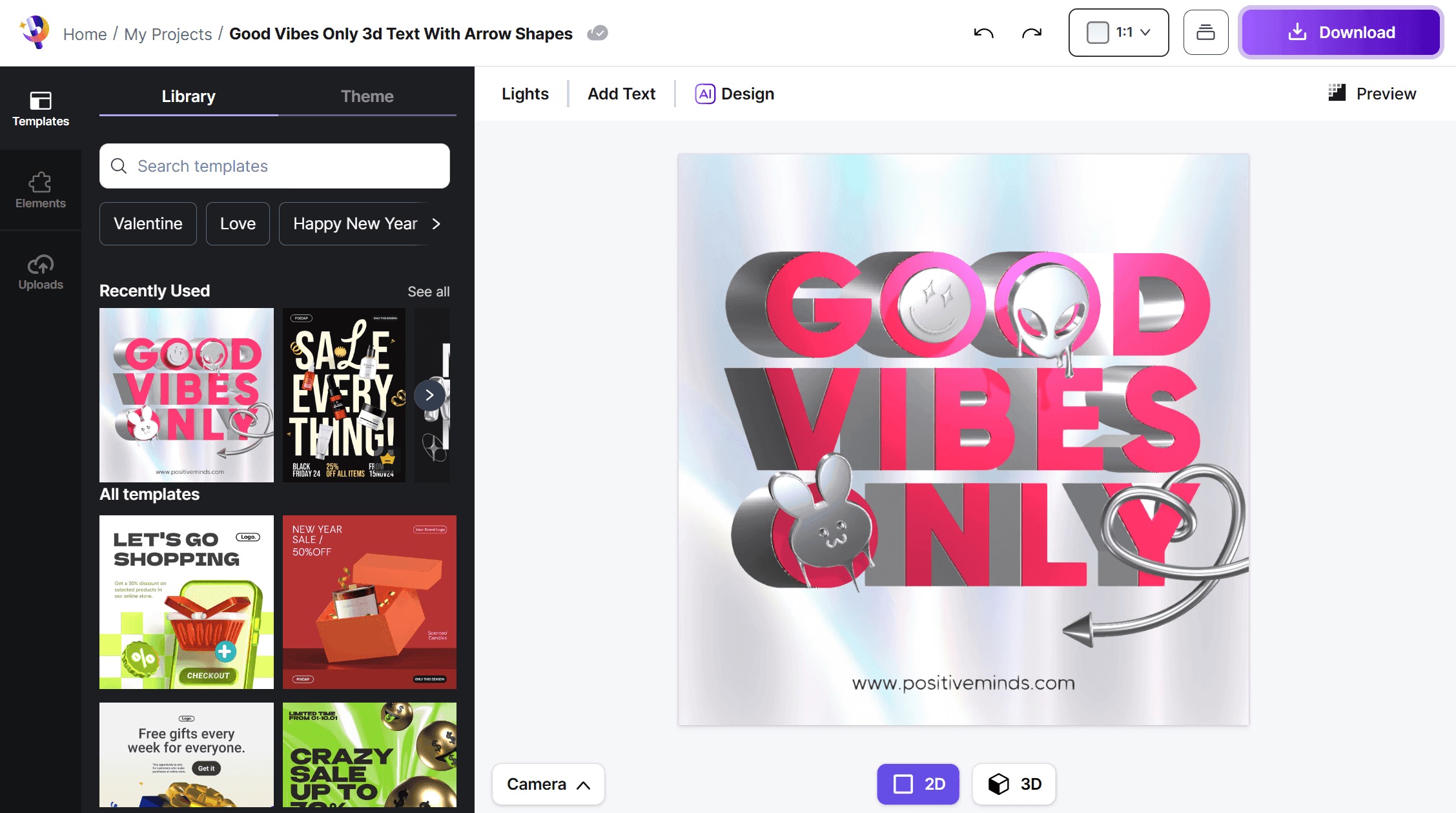Click See all recently used templates
Viewport: 1456px width, 813px height.
point(428,291)
